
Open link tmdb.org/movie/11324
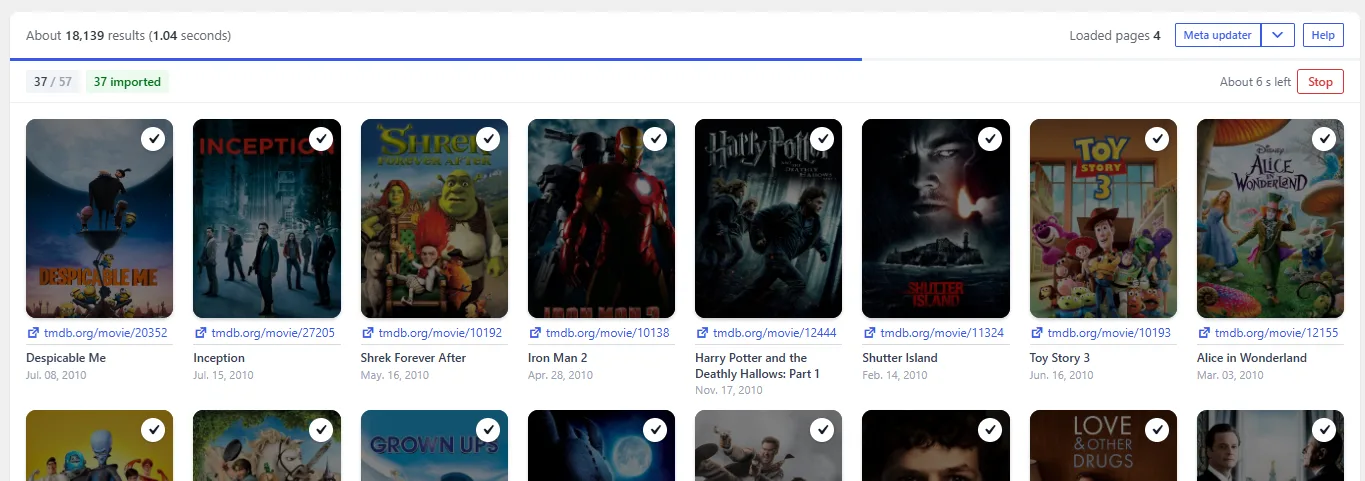[x=942, y=333]
